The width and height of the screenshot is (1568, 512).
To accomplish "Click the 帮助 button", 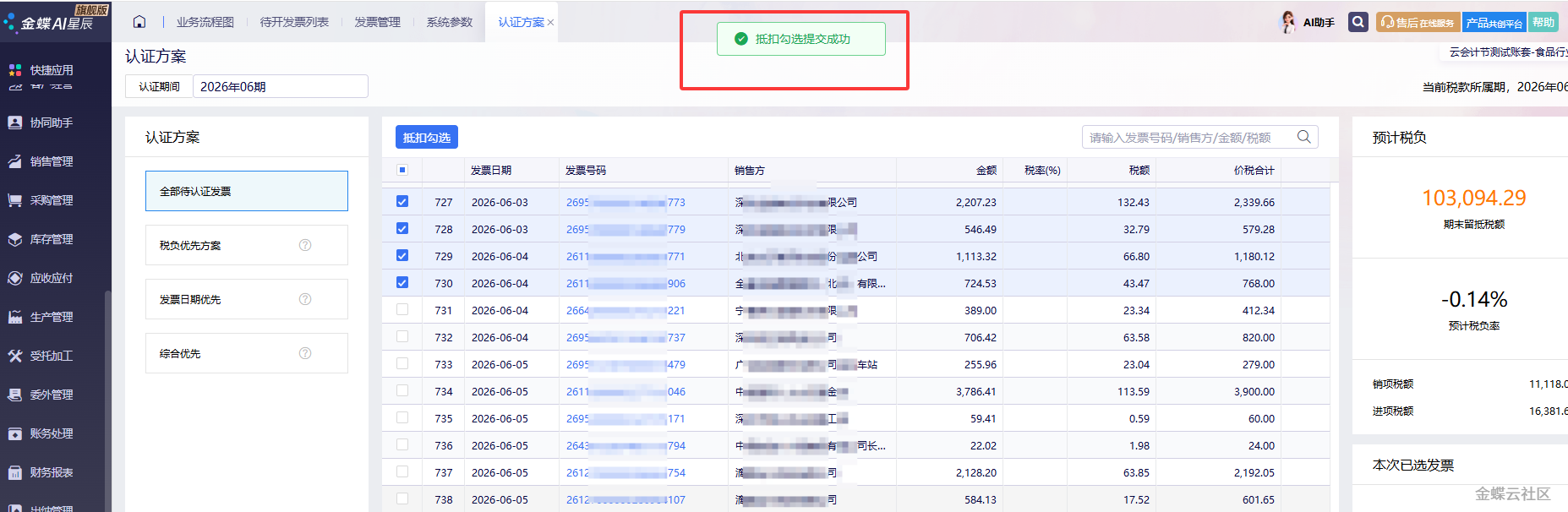I will [1543, 22].
